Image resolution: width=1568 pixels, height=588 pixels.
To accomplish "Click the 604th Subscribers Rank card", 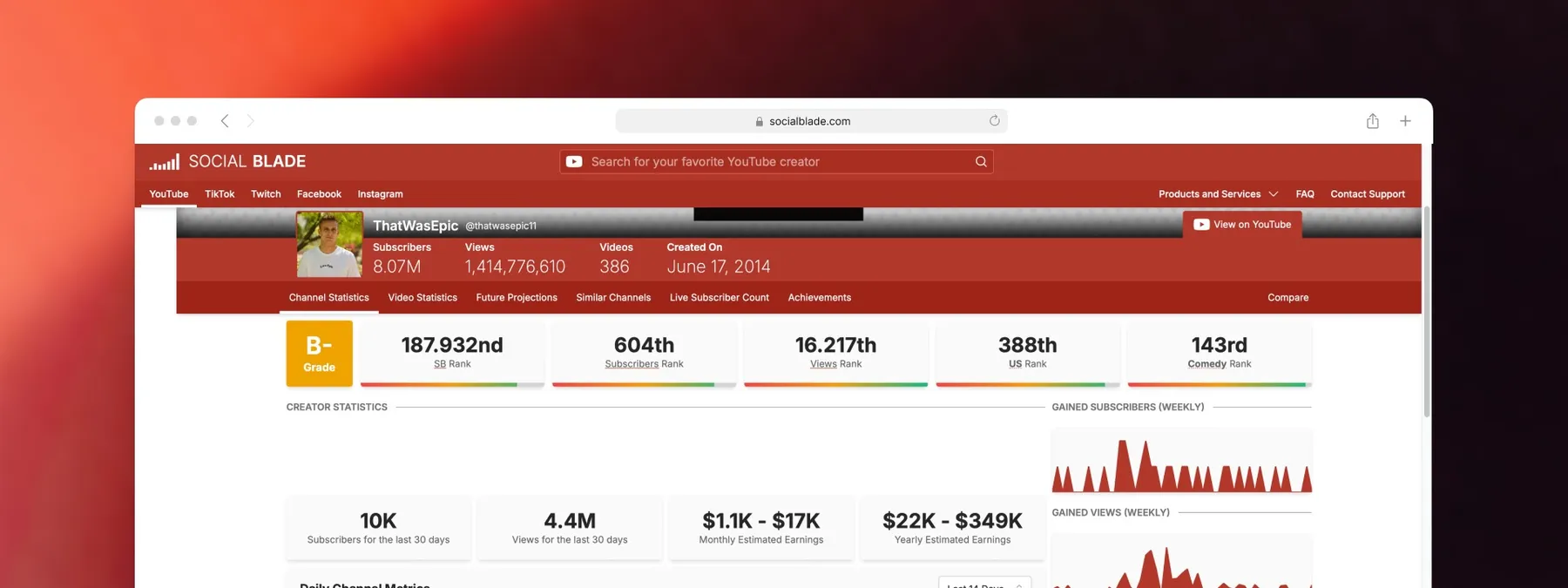I will click(x=644, y=353).
